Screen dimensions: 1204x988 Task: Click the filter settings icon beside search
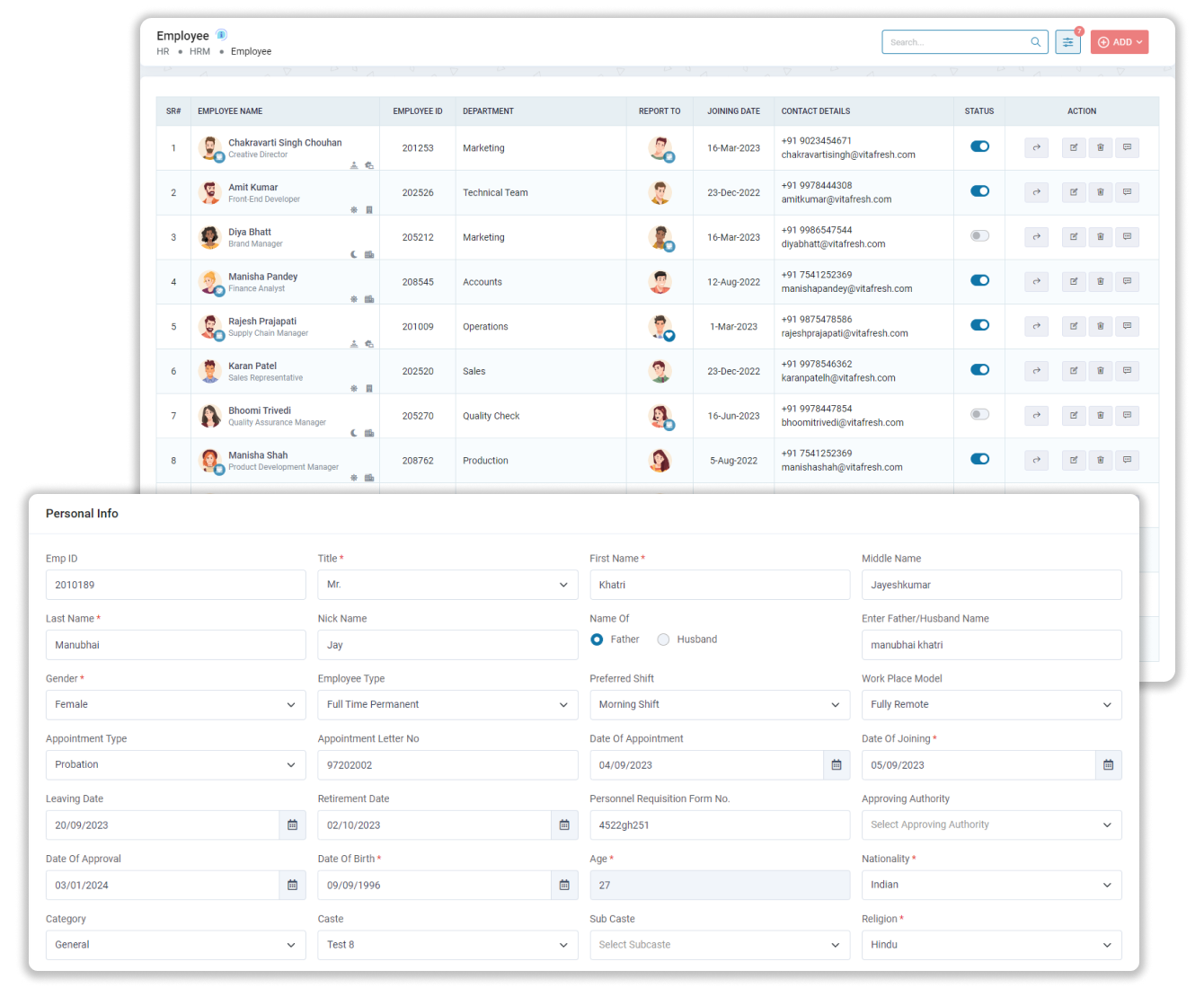point(1067,42)
